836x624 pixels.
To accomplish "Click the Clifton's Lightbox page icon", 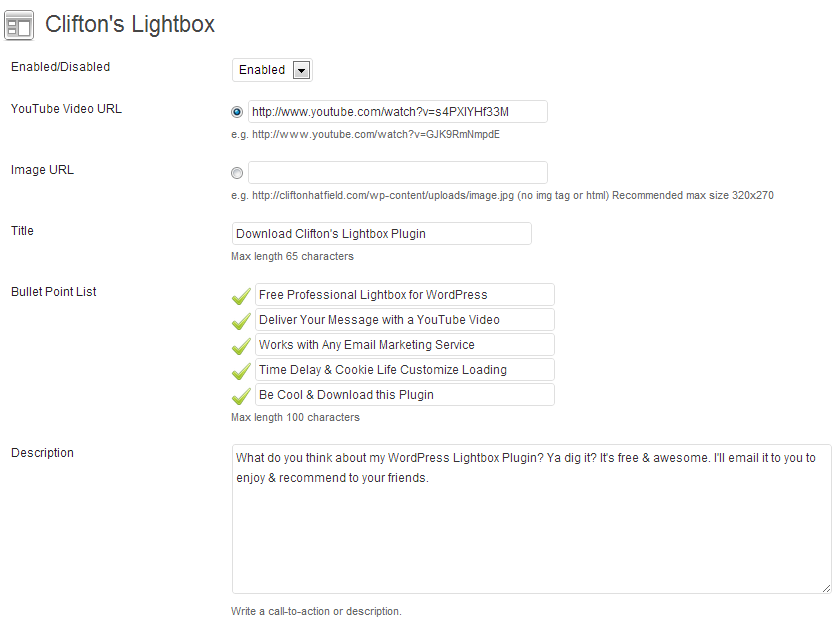I will tap(19, 25).
